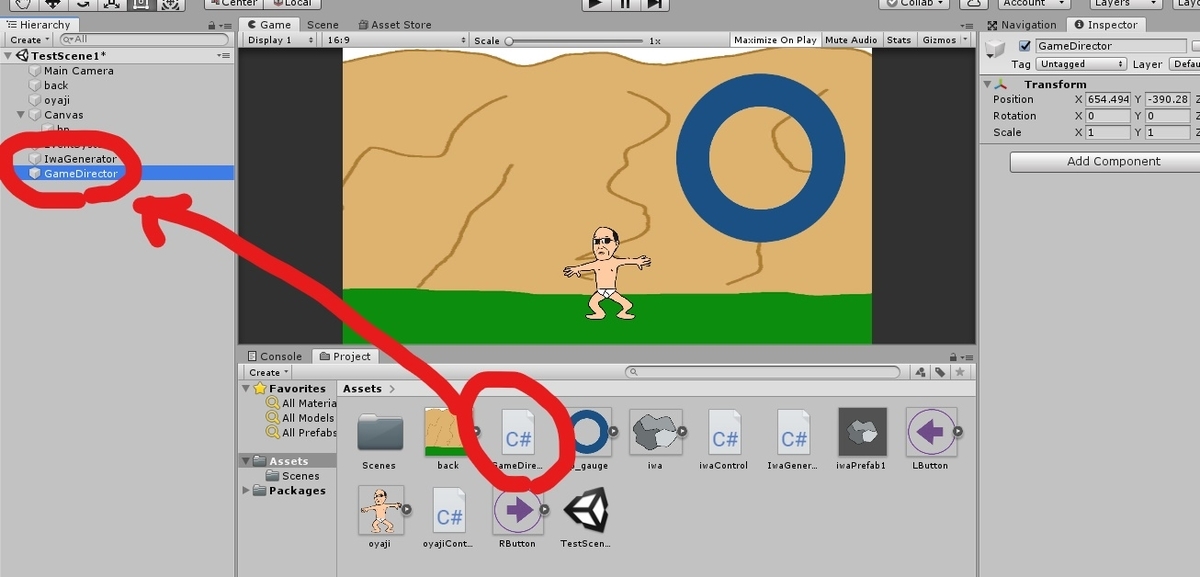Image resolution: width=1200 pixels, height=577 pixels.
Task: Click the search by type icon in Project
Action: pyautogui.click(x=920, y=372)
